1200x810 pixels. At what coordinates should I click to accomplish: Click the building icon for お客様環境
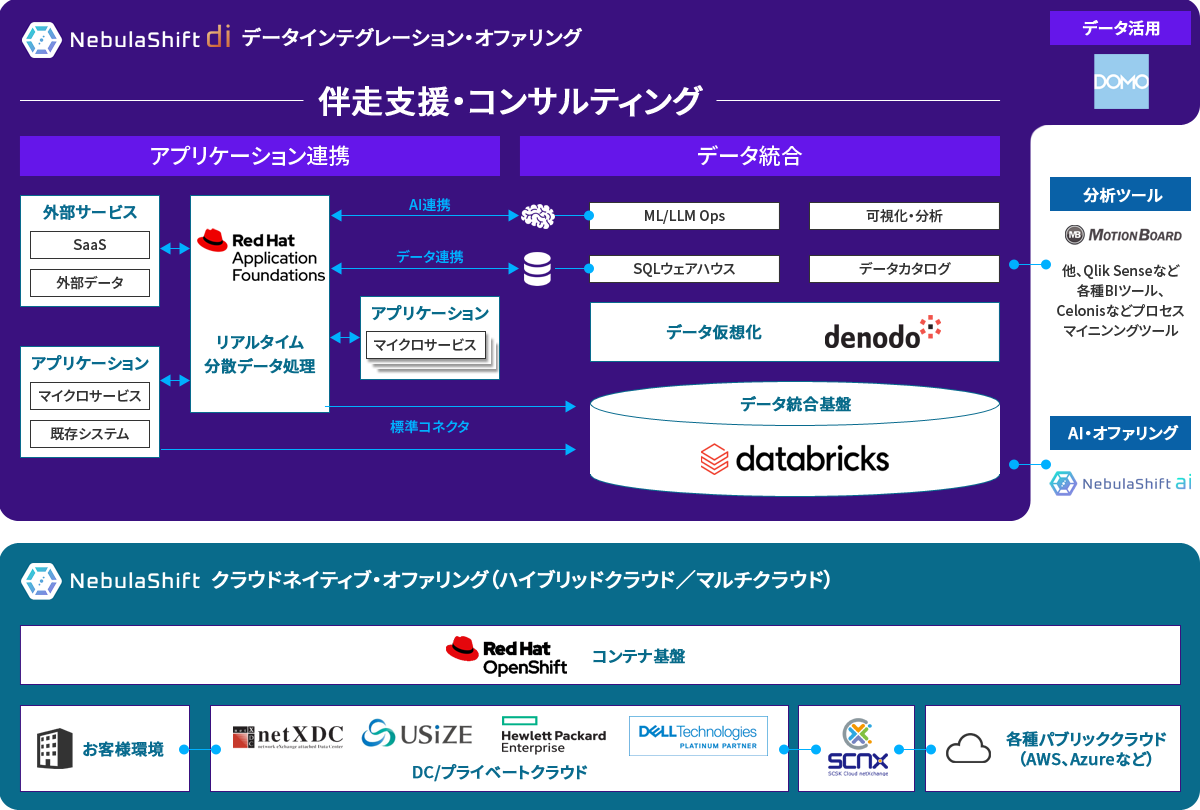tap(54, 748)
